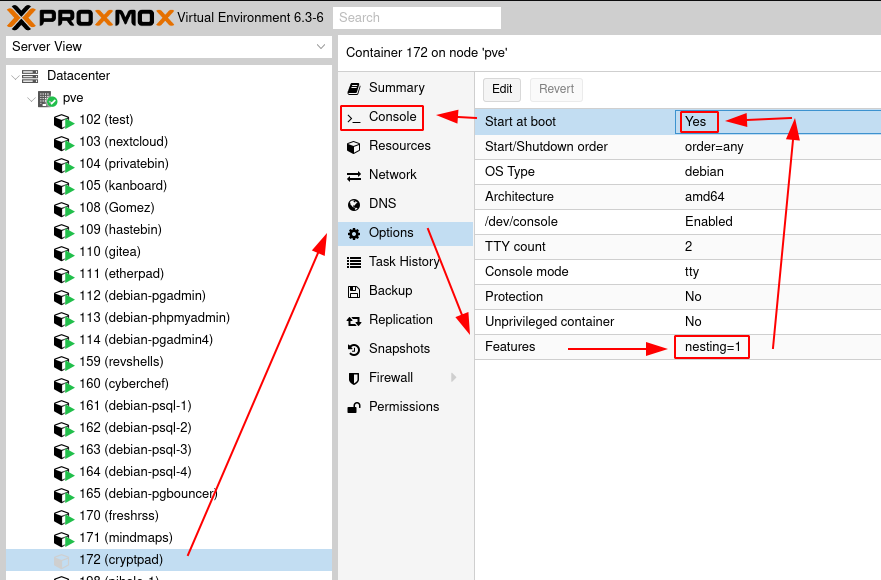Click the Resources cube icon
The image size is (881, 580).
[353, 147]
